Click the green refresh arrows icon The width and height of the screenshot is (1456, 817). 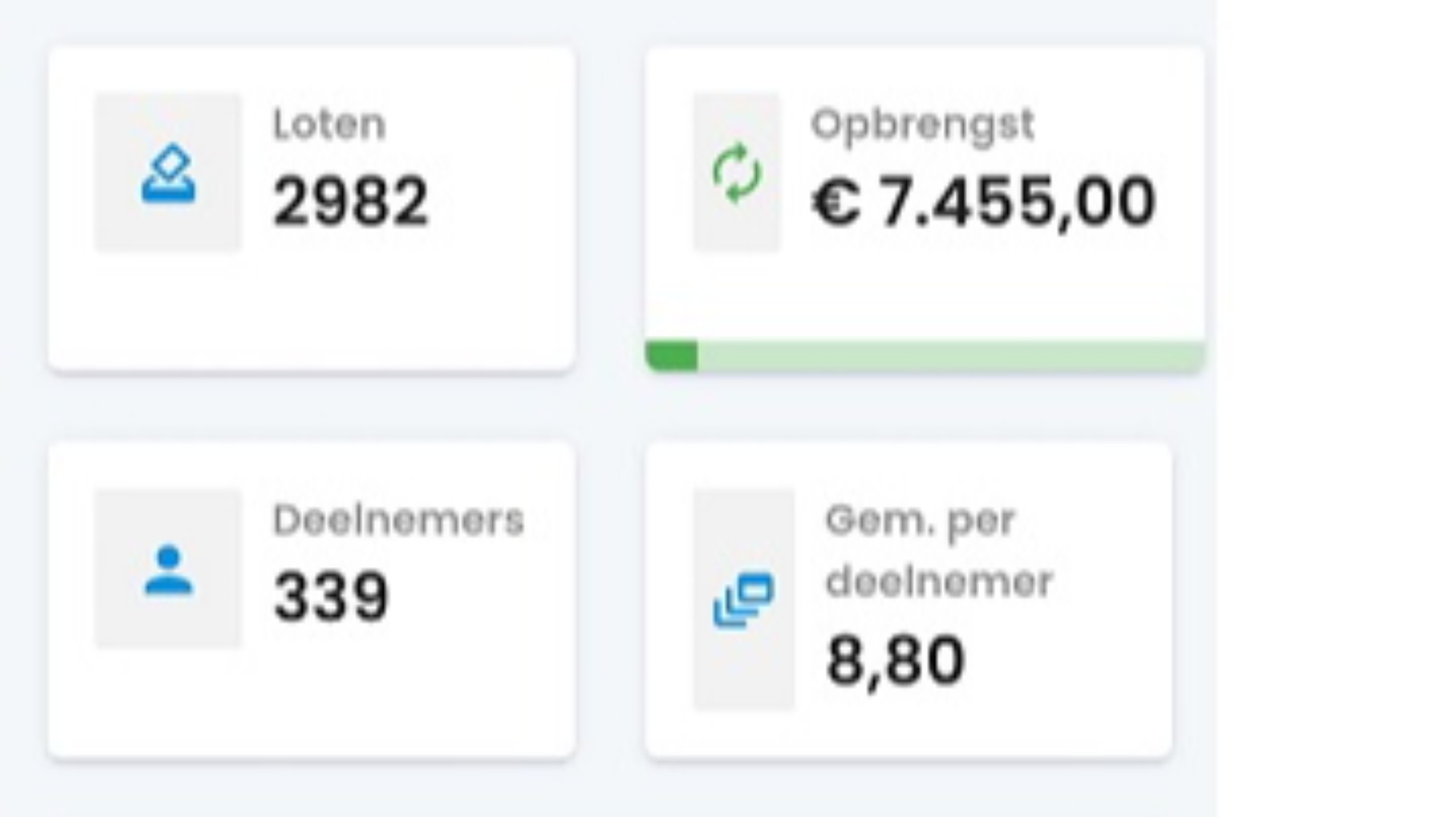[x=736, y=174]
